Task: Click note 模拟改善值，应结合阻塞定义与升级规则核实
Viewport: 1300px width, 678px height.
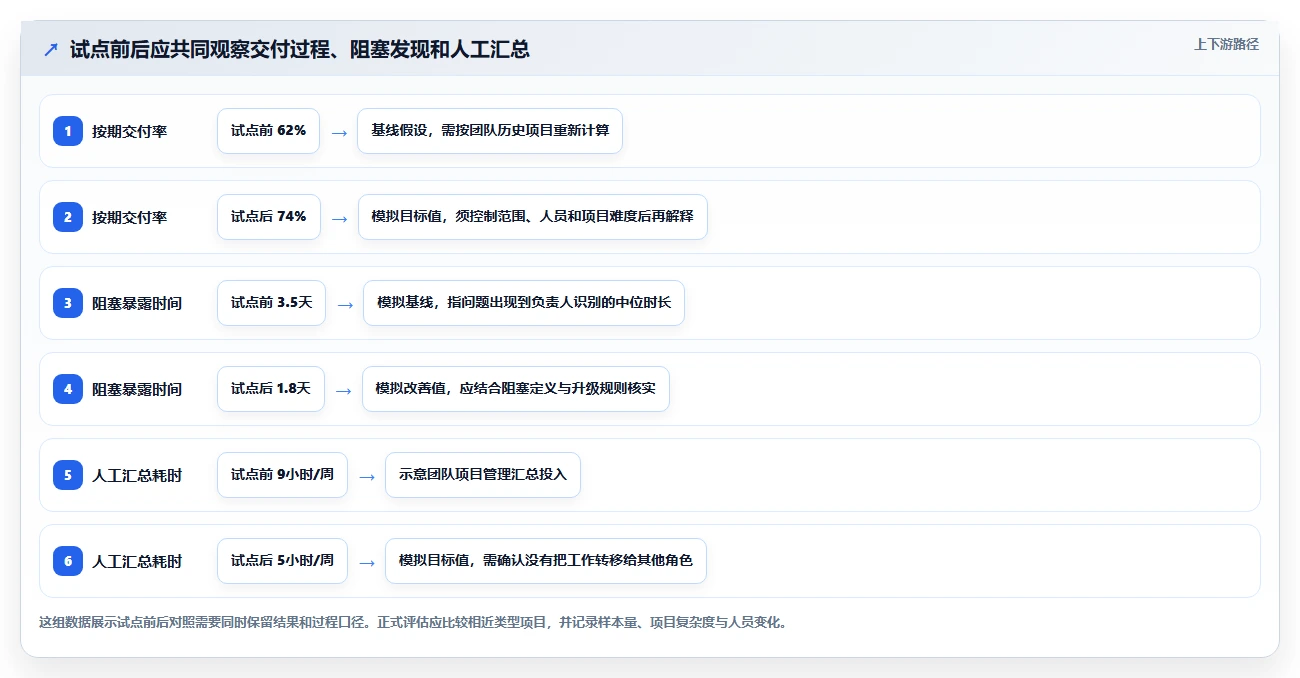Action: [x=516, y=389]
